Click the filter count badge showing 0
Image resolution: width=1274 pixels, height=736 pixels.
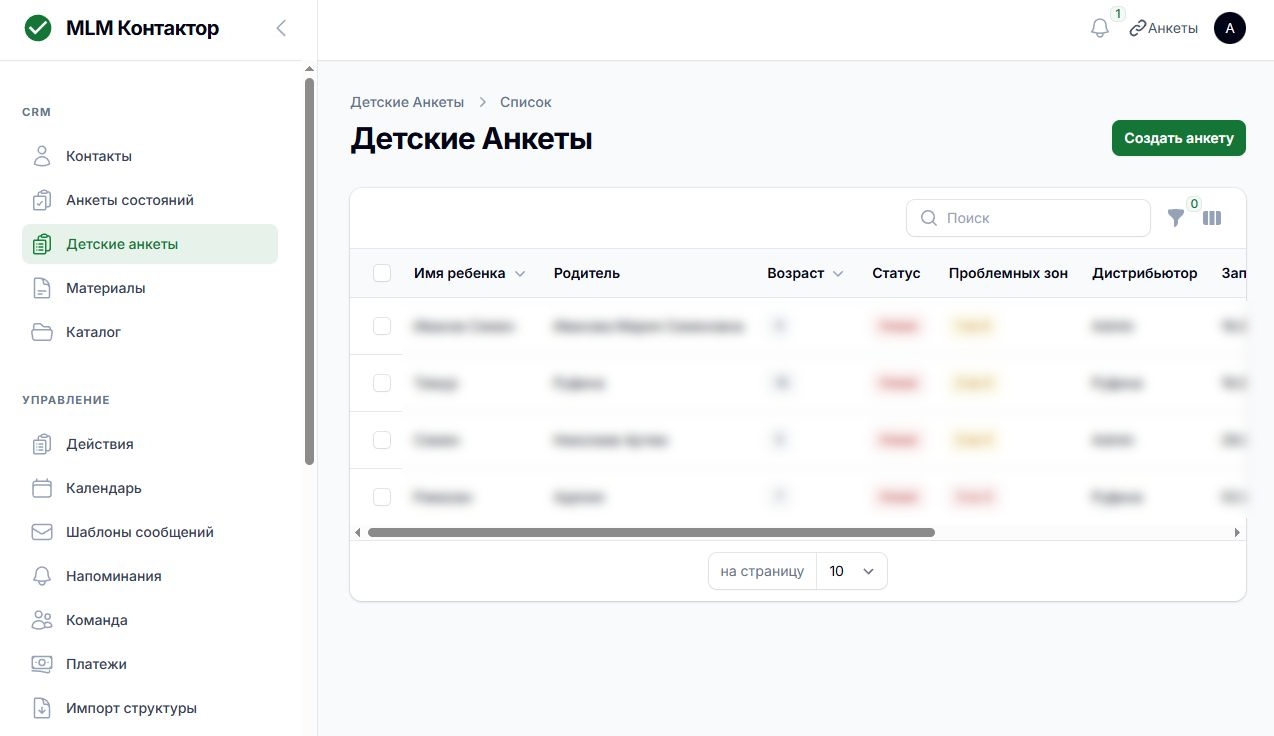[x=1193, y=204]
